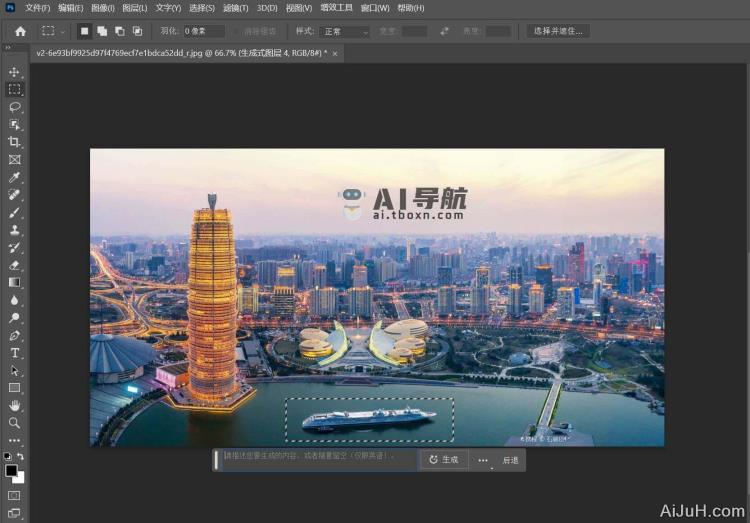Select the Brush tool
This screenshot has width=750, height=523.
[x=14, y=212]
